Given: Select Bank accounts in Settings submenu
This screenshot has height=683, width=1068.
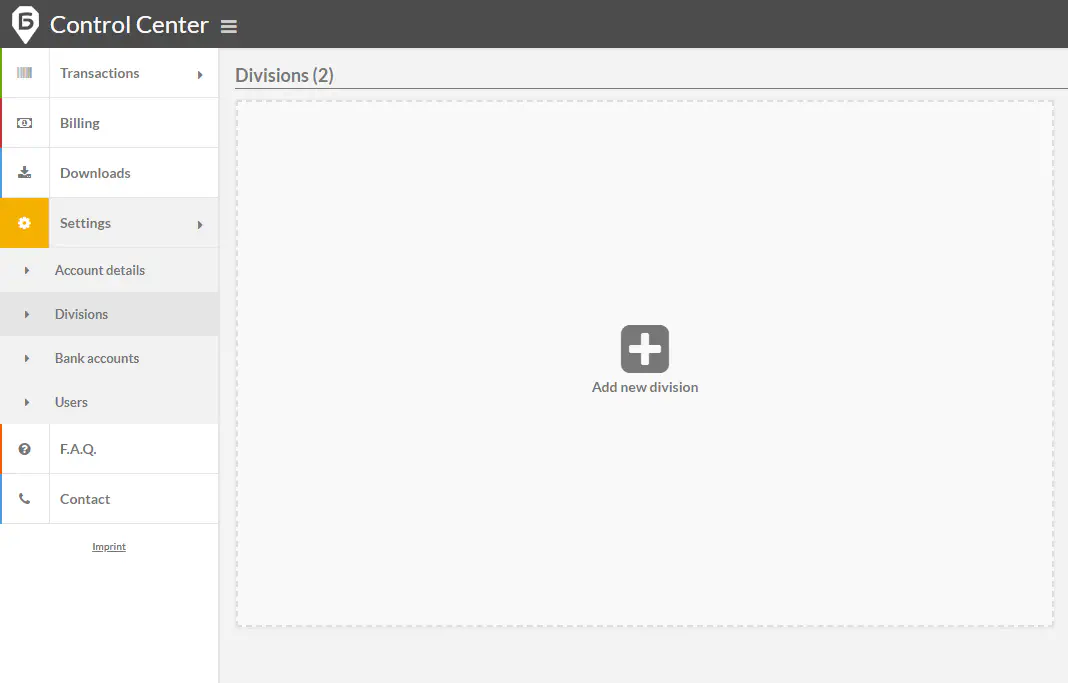Looking at the screenshot, I should 97,358.
